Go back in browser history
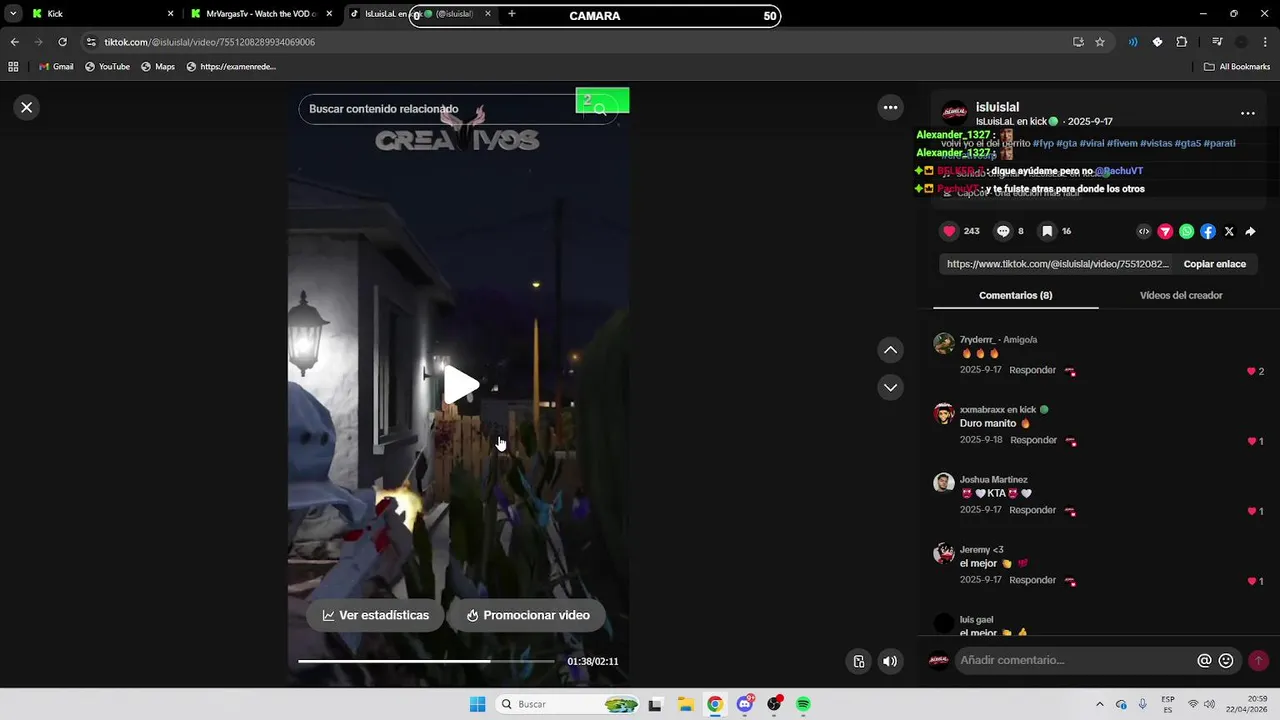This screenshot has width=1280, height=720. point(14,42)
